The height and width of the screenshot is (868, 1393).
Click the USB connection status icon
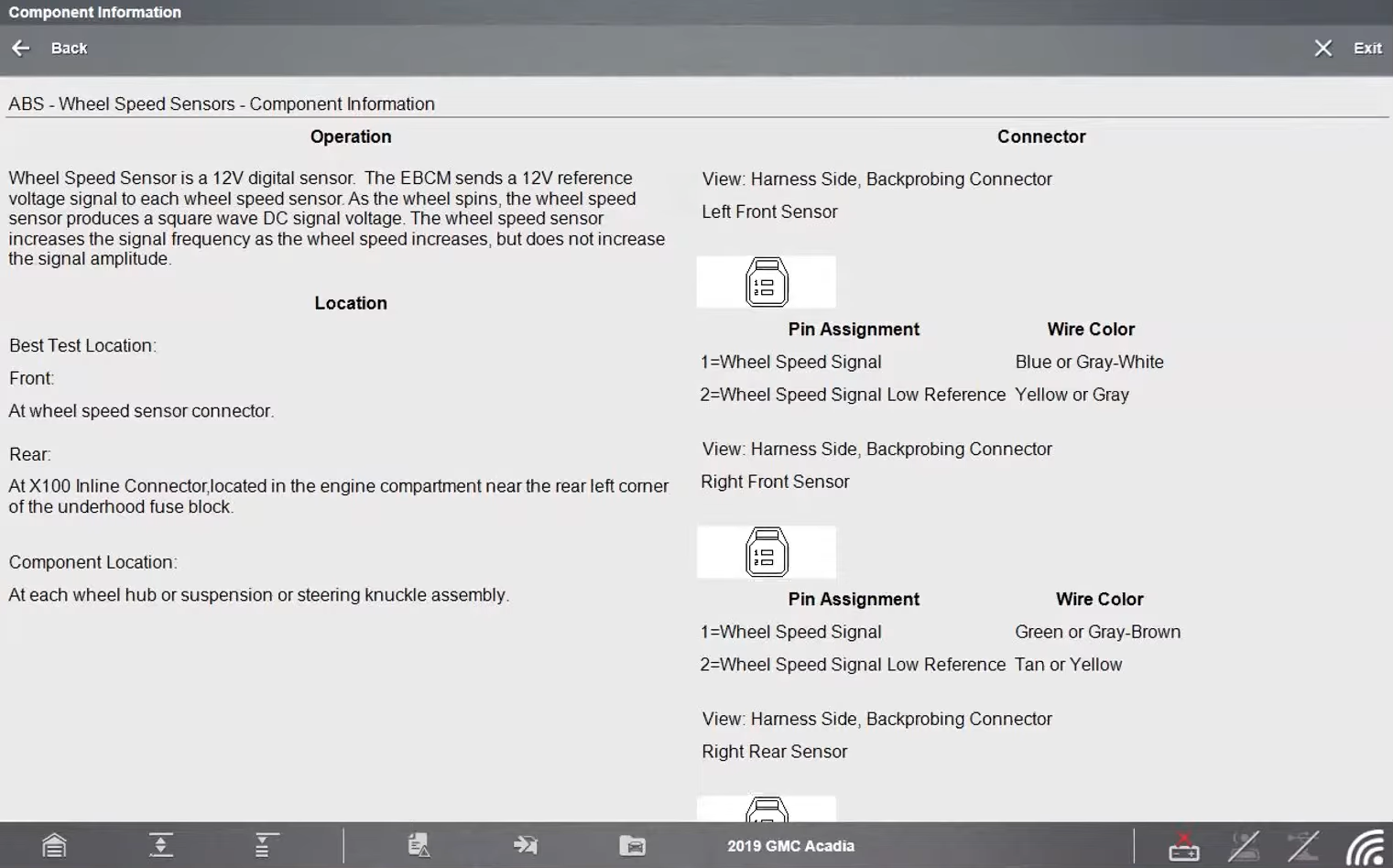point(1303,846)
